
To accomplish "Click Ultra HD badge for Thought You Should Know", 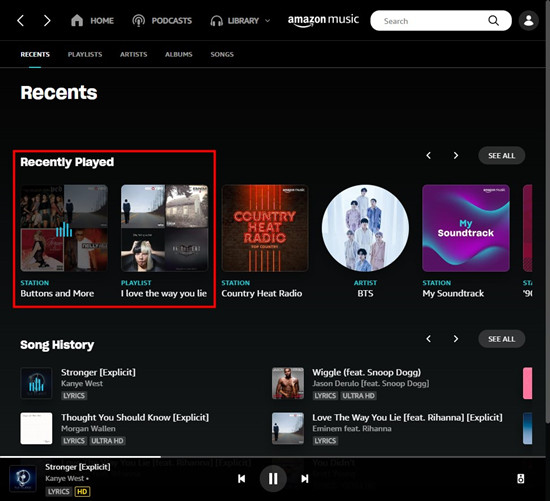I will point(107,441).
